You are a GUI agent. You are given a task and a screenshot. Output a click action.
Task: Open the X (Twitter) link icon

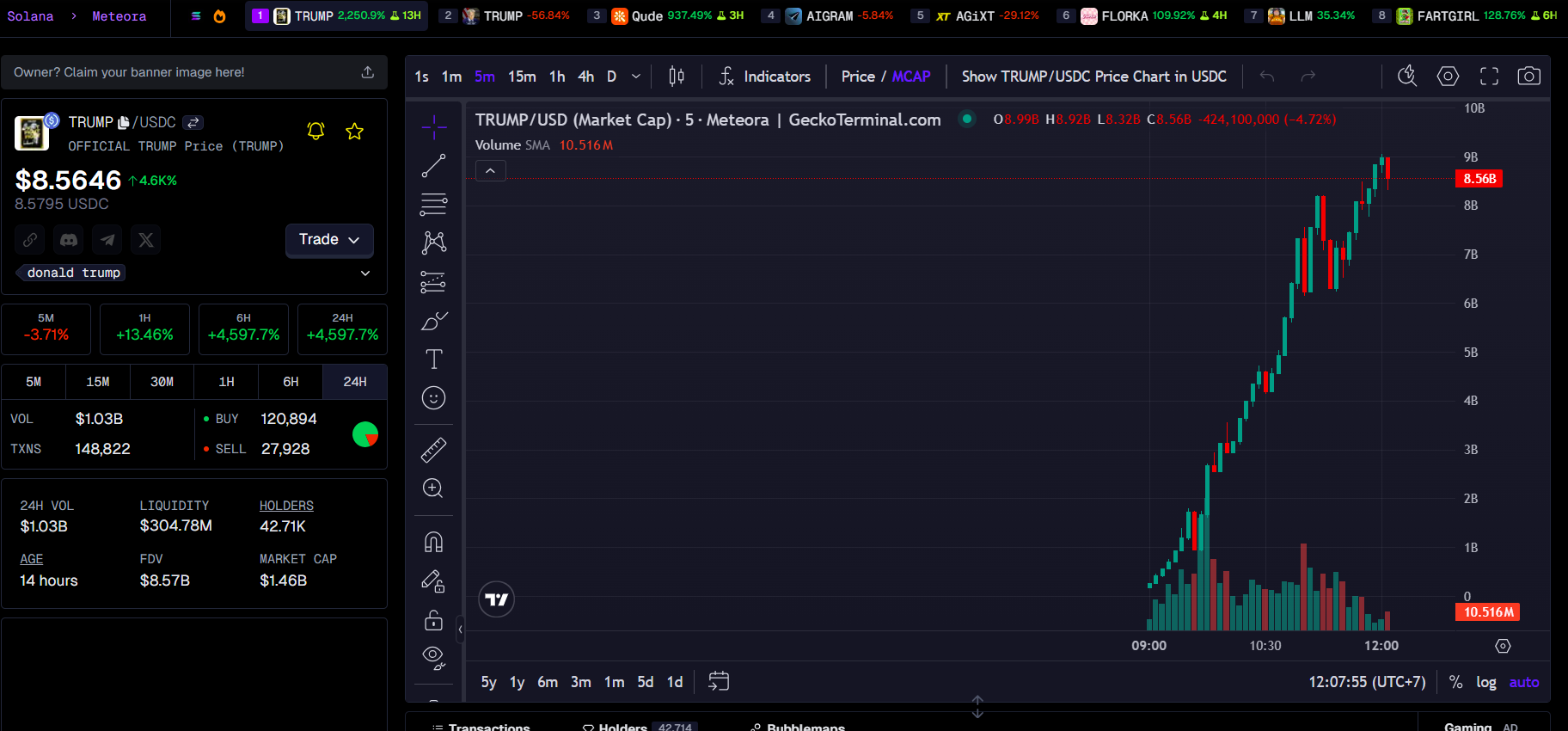[146, 240]
